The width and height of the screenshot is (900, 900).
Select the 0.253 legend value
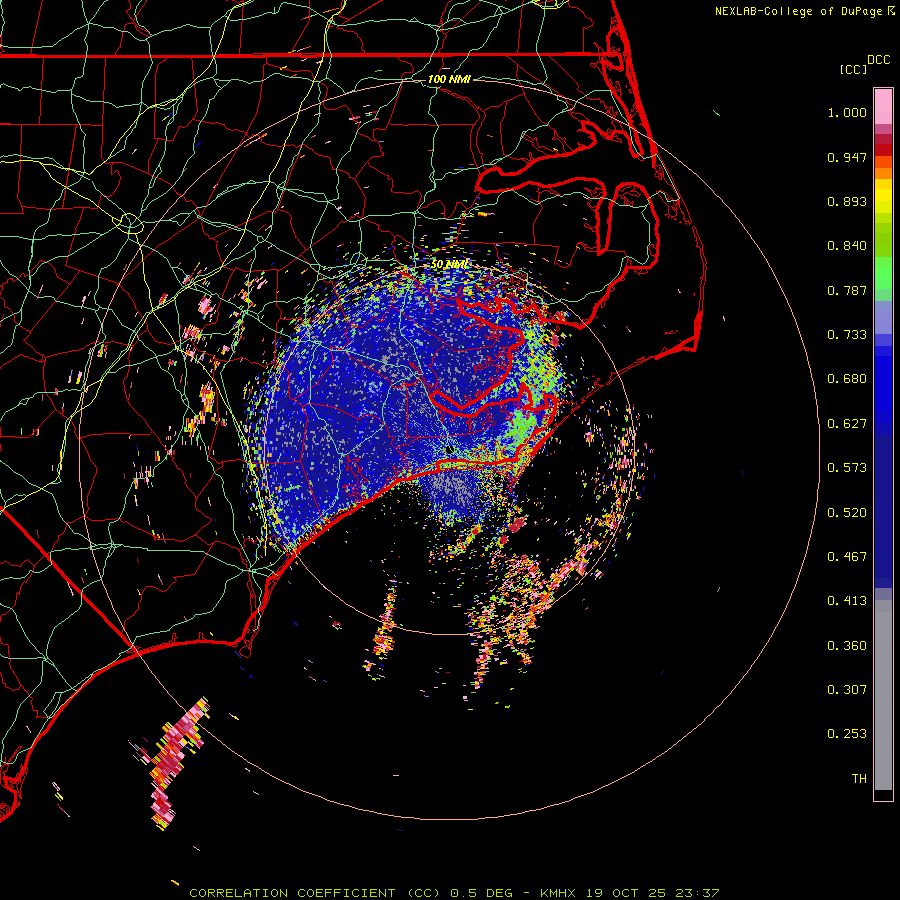tap(847, 734)
